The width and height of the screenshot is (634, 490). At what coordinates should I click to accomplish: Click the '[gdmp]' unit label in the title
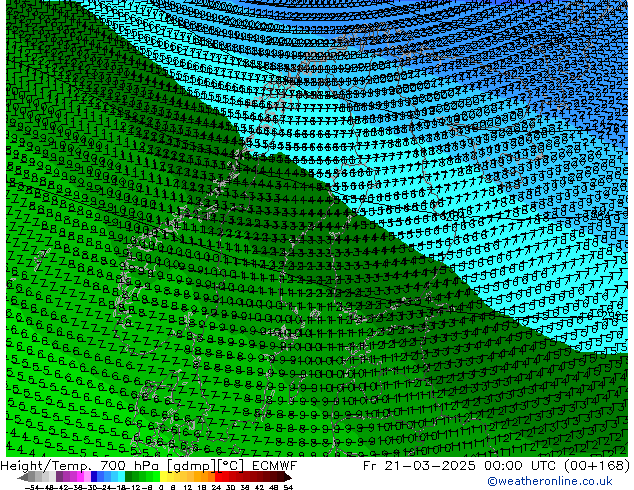pyautogui.click(x=192, y=466)
